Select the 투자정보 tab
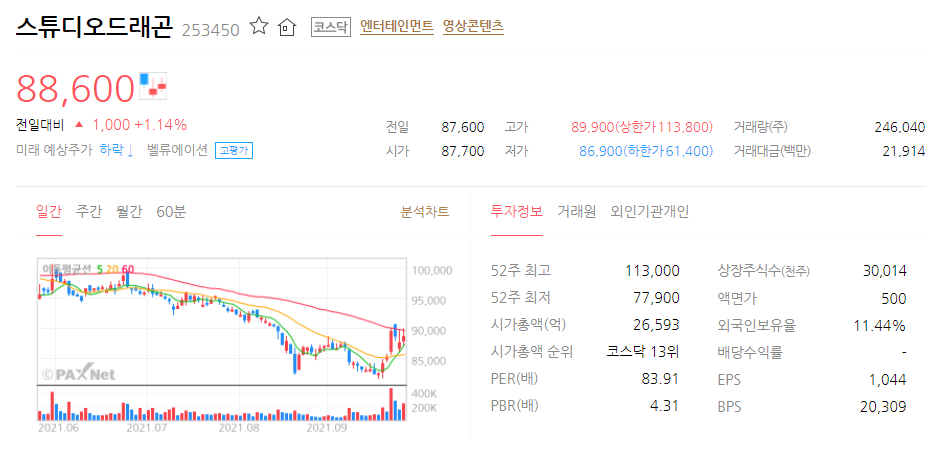The height and width of the screenshot is (454, 934). click(516, 212)
